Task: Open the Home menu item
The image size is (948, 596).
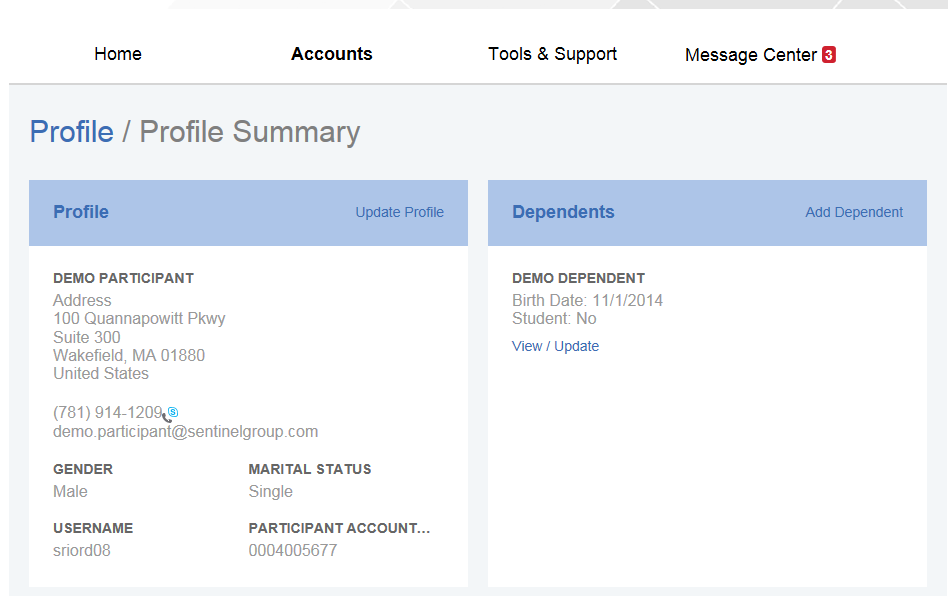Action: click(x=118, y=54)
